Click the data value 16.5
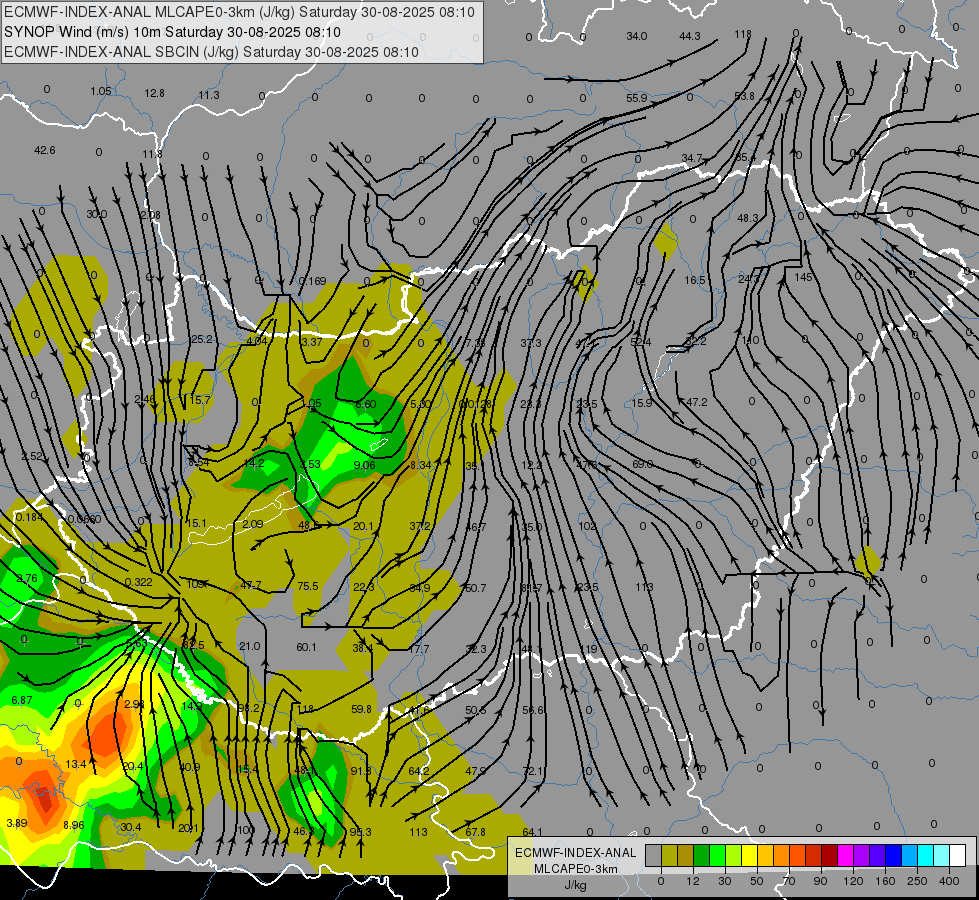 695,280
